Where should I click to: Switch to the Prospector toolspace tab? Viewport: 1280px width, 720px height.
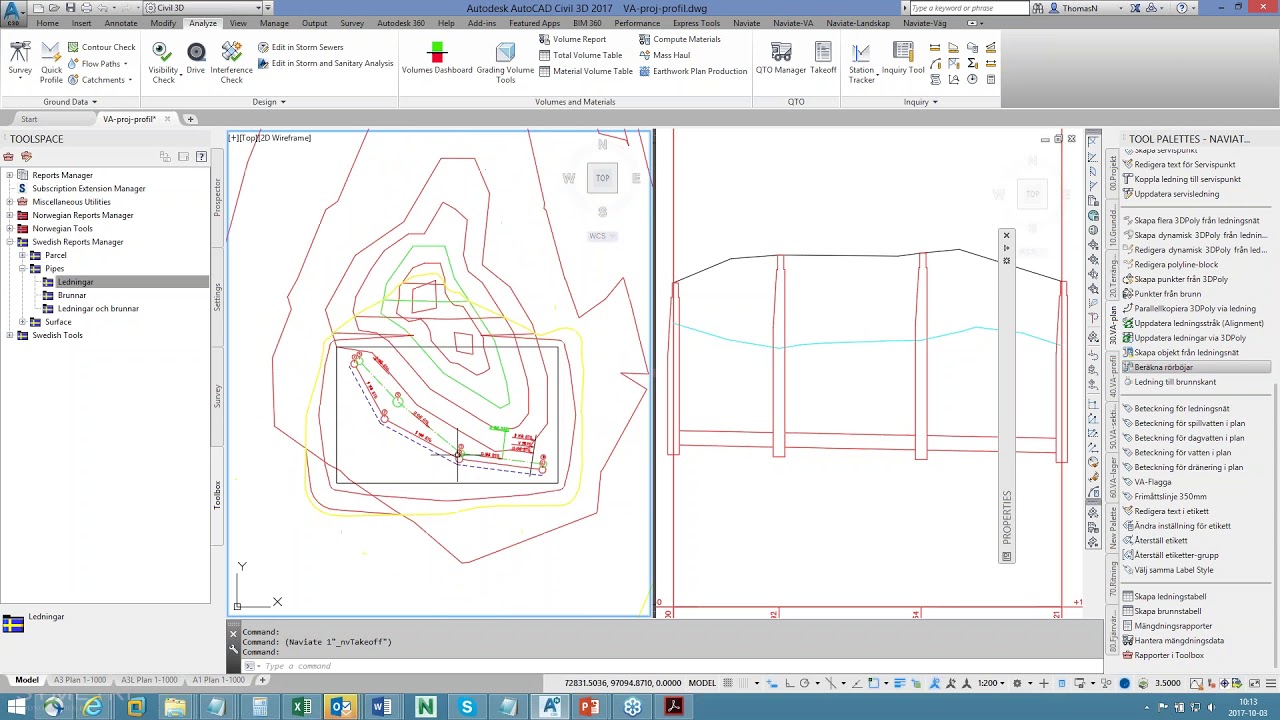coord(217,198)
